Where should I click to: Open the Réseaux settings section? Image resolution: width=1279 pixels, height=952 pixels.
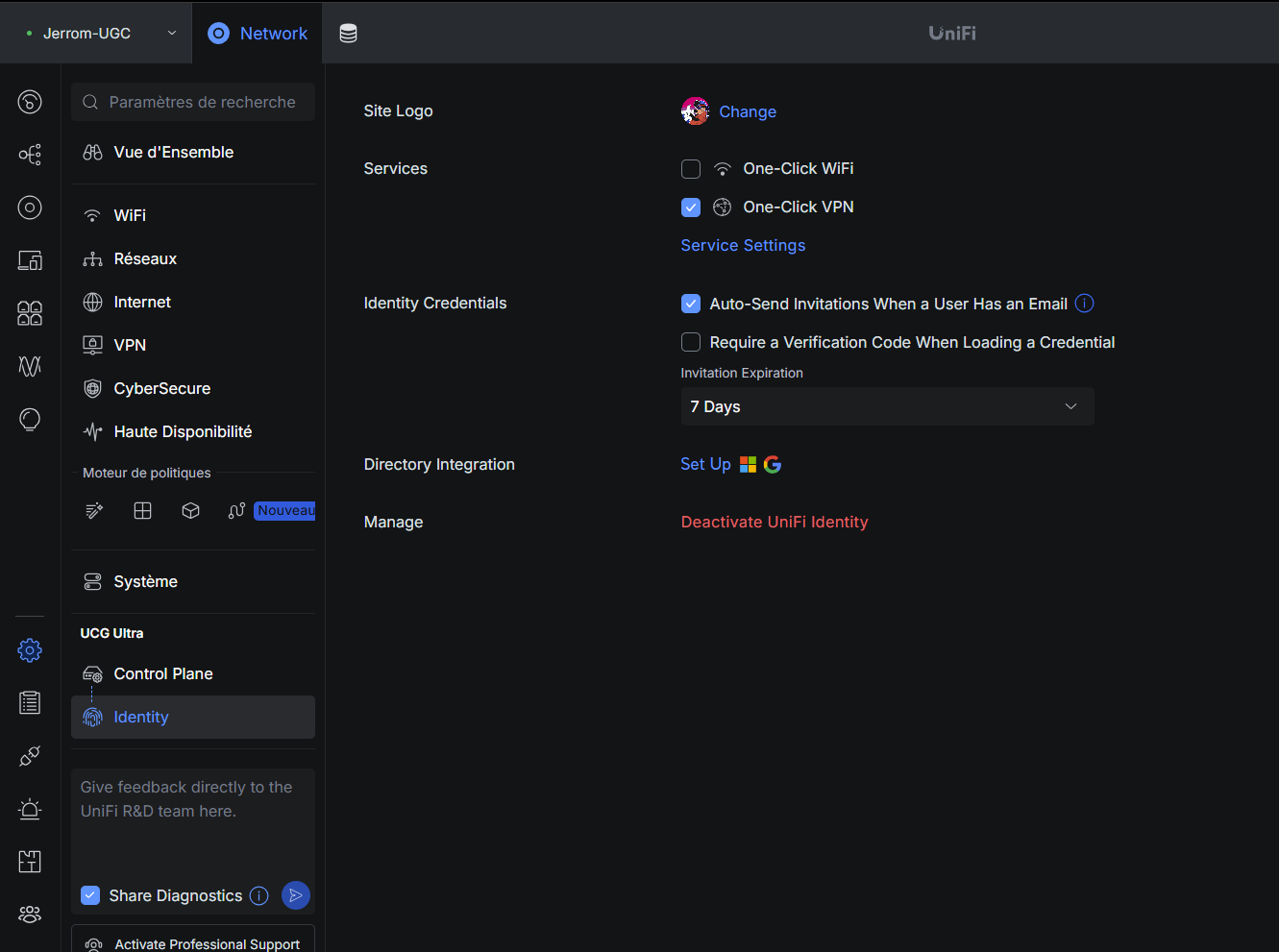click(x=193, y=258)
